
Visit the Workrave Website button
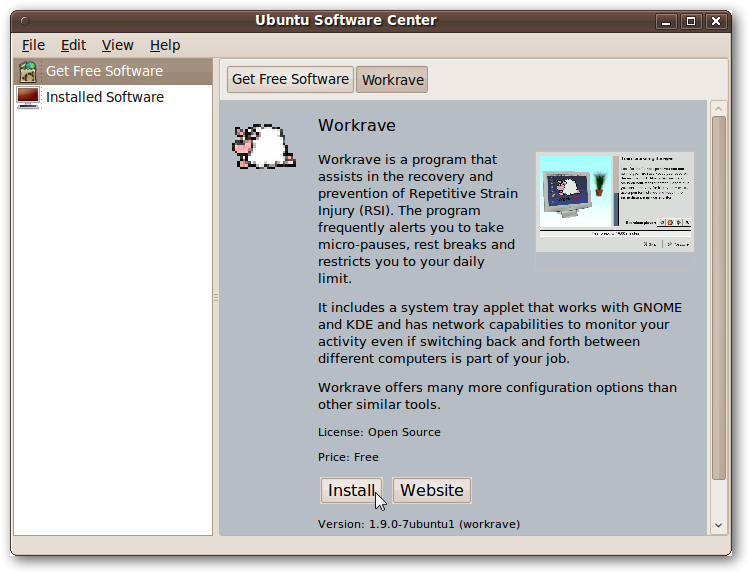tap(432, 490)
